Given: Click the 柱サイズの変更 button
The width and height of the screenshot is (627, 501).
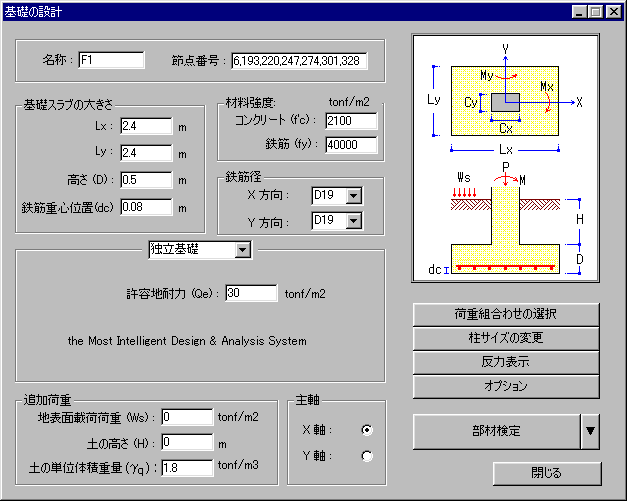Looking at the screenshot, I should tap(506, 338).
